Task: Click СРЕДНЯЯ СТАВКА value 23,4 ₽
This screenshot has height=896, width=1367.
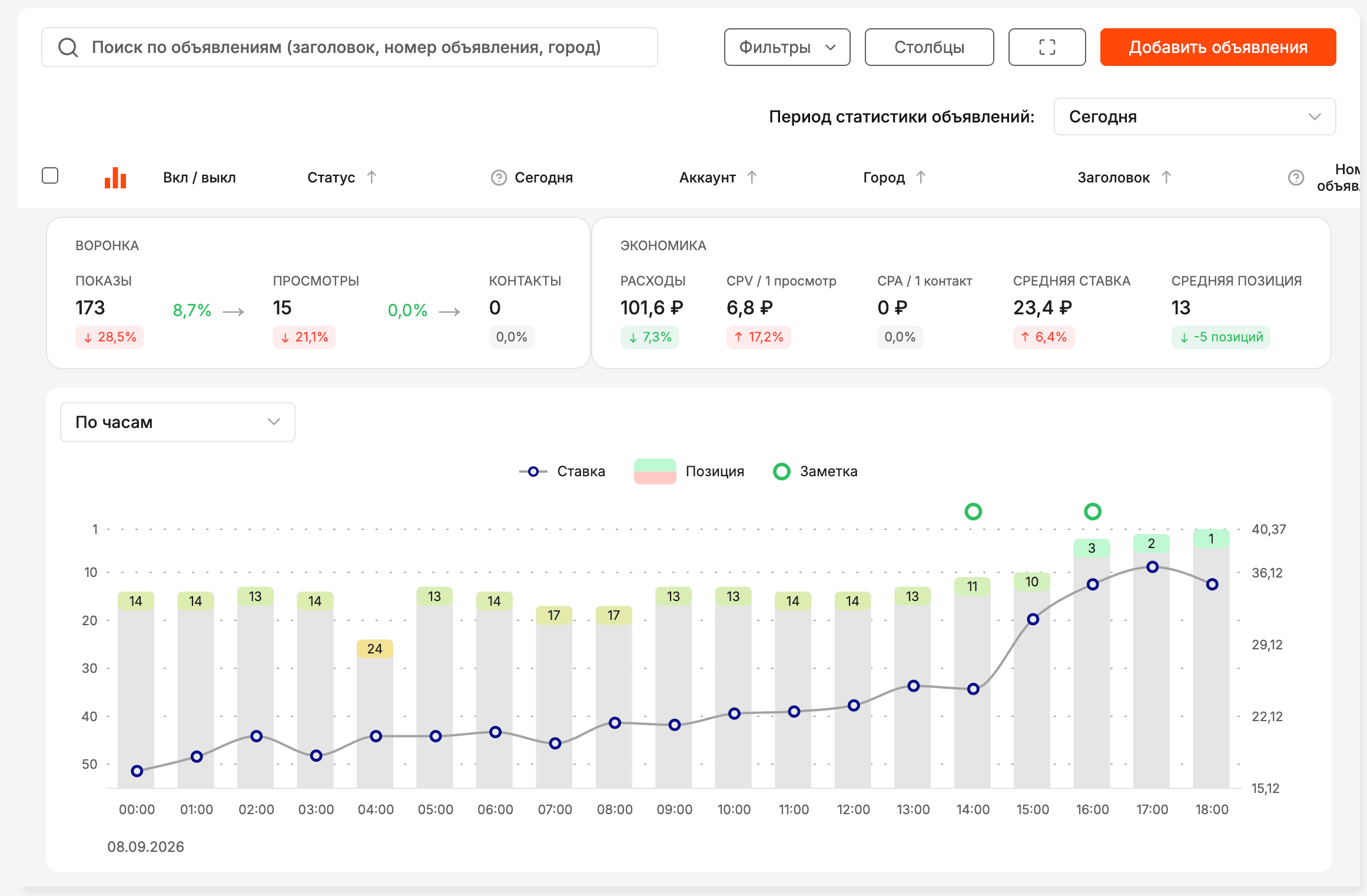Action: [x=1043, y=308]
